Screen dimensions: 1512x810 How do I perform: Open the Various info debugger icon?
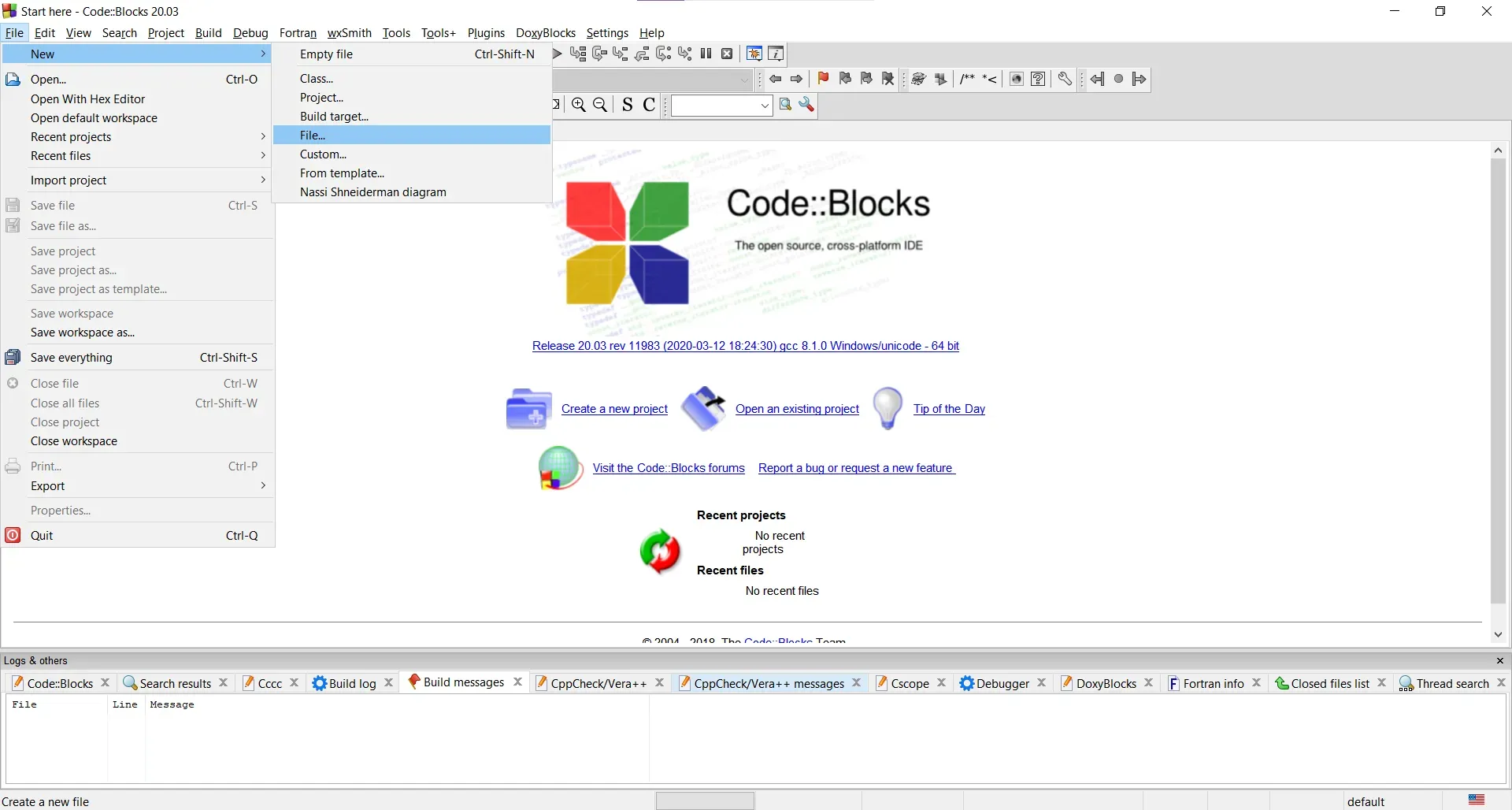pos(776,54)
